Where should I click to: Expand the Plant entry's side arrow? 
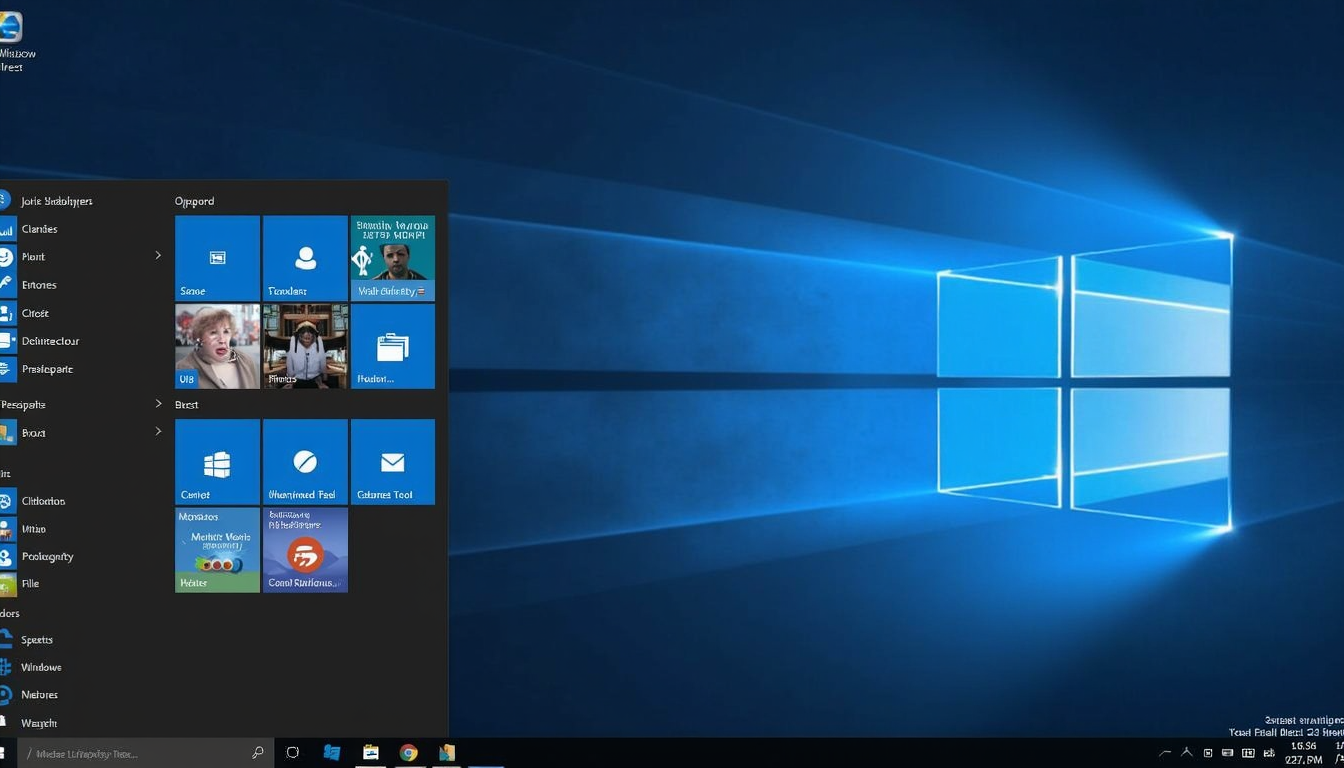click(157, 256)
